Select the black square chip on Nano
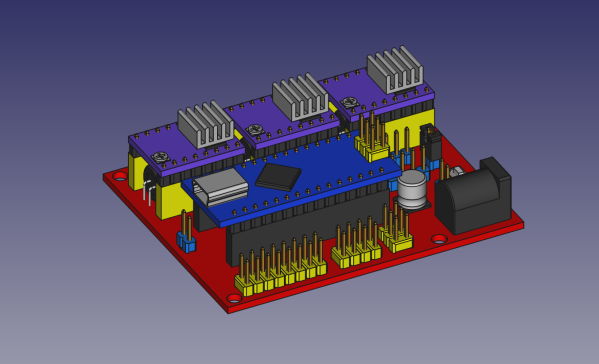Image resolution: width=599 pixels, height=364 pixels. pyautogui.click(x=278, y=177)
